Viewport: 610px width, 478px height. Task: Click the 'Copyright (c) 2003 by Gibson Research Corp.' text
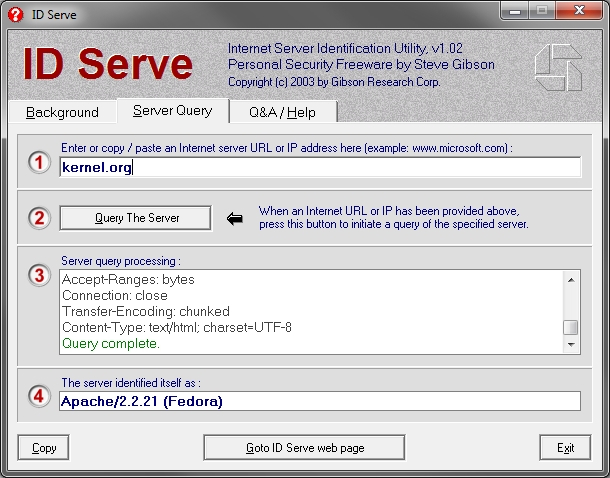point(334,82)
